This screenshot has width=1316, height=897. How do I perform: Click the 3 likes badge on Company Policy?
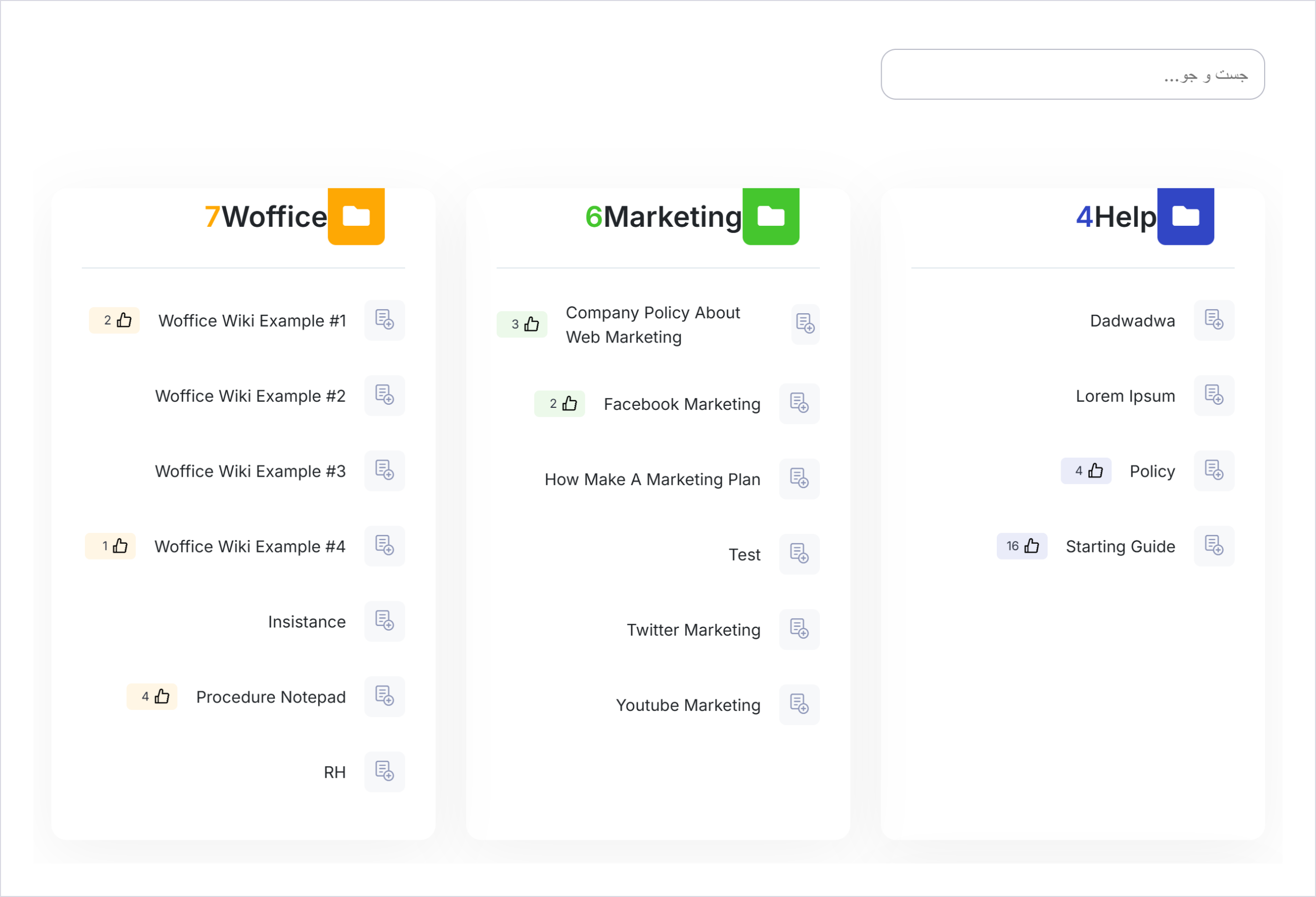coord(522,324)
